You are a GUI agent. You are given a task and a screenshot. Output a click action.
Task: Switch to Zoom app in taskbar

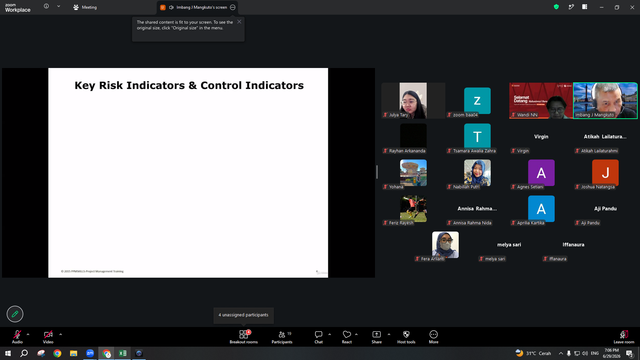[90, 353]
